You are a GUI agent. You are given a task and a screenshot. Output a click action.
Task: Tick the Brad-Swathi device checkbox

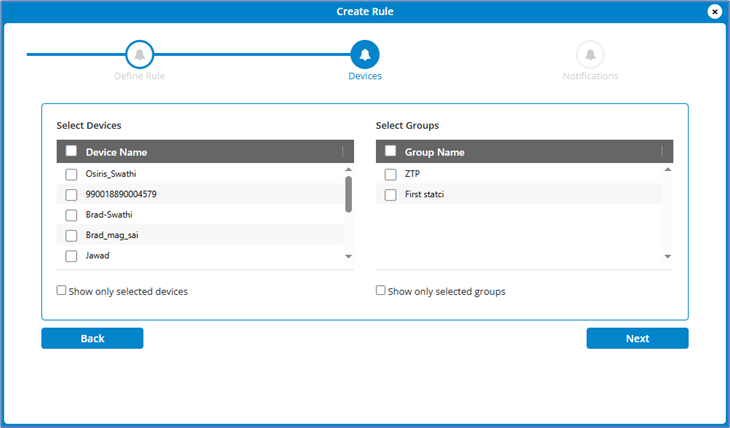tap(71, 215)
